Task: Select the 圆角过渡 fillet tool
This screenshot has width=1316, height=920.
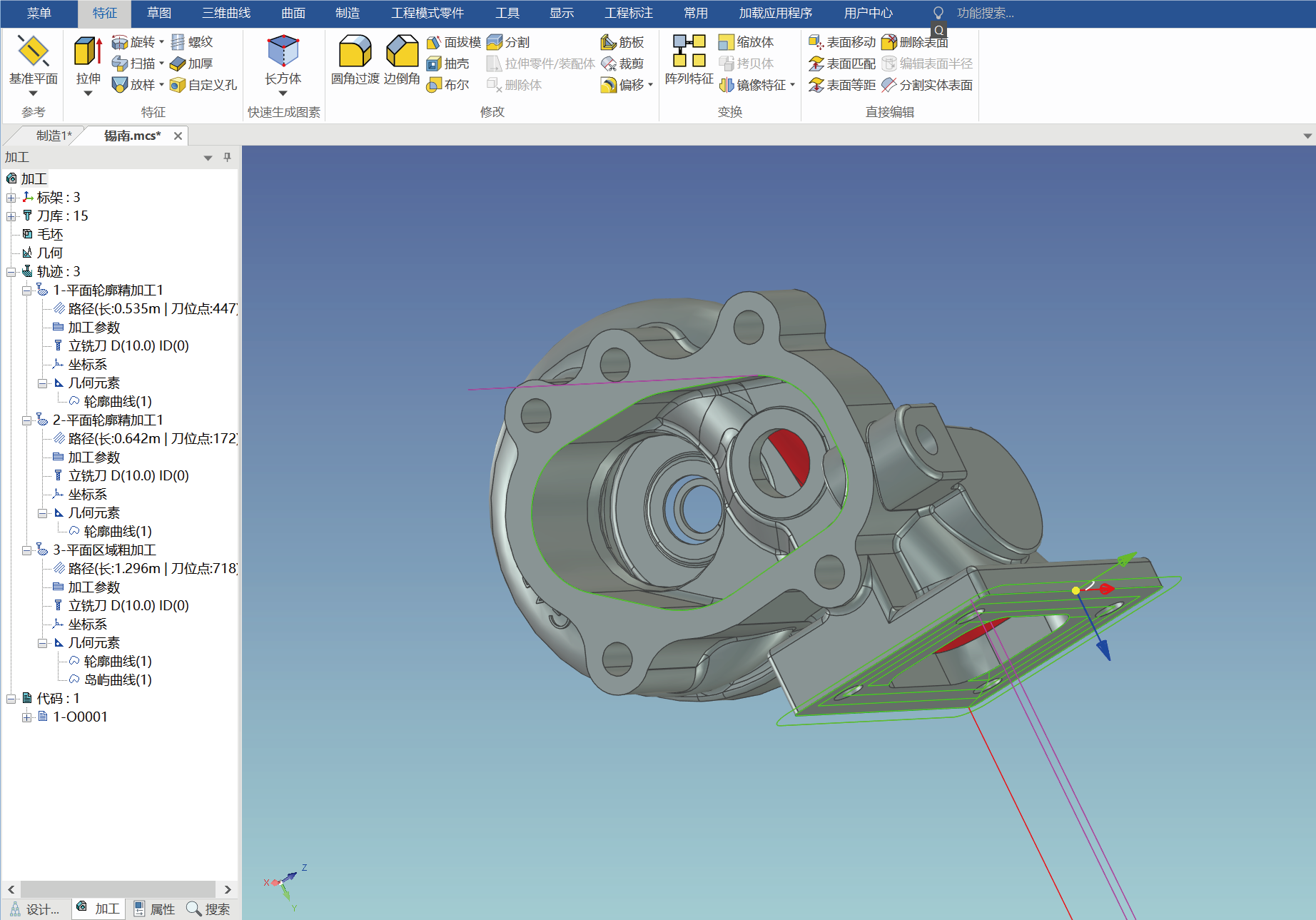Action: [355, 52]
